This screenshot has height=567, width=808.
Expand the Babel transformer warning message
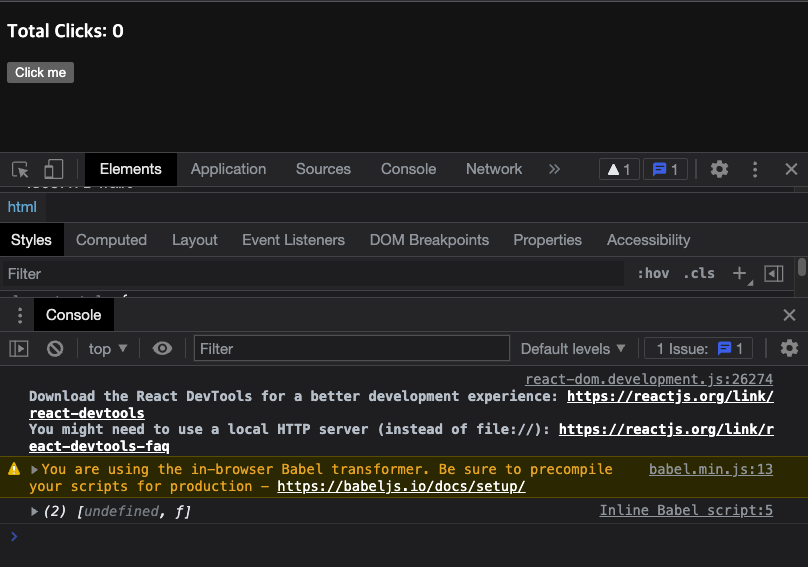tap(34, 470)
